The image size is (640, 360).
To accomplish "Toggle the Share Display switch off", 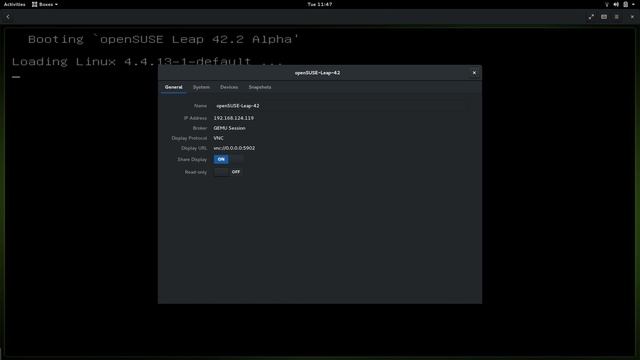I will [x=229, y=159].
